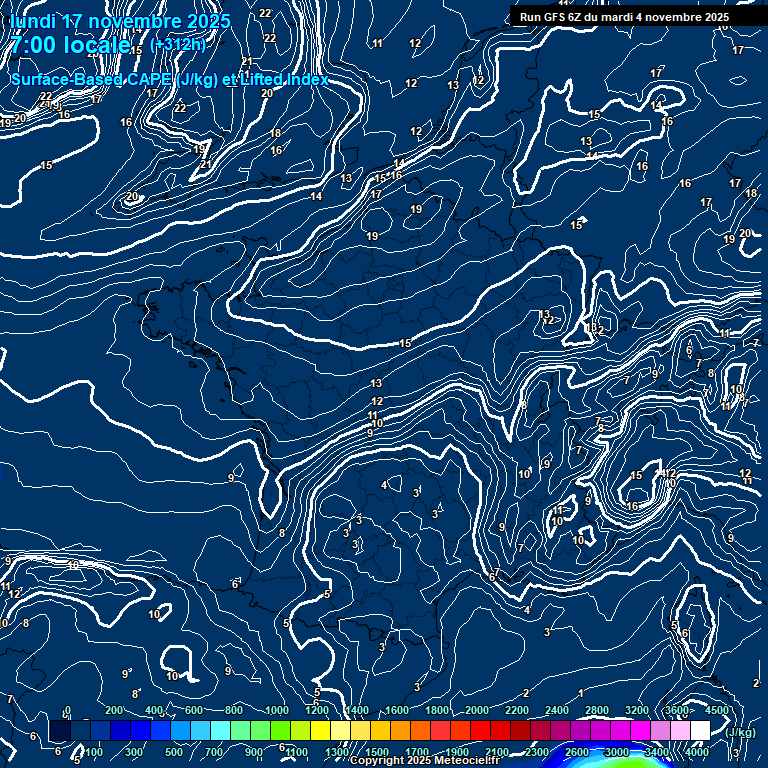Select the orange swatch in the color scale

[399, 731]
